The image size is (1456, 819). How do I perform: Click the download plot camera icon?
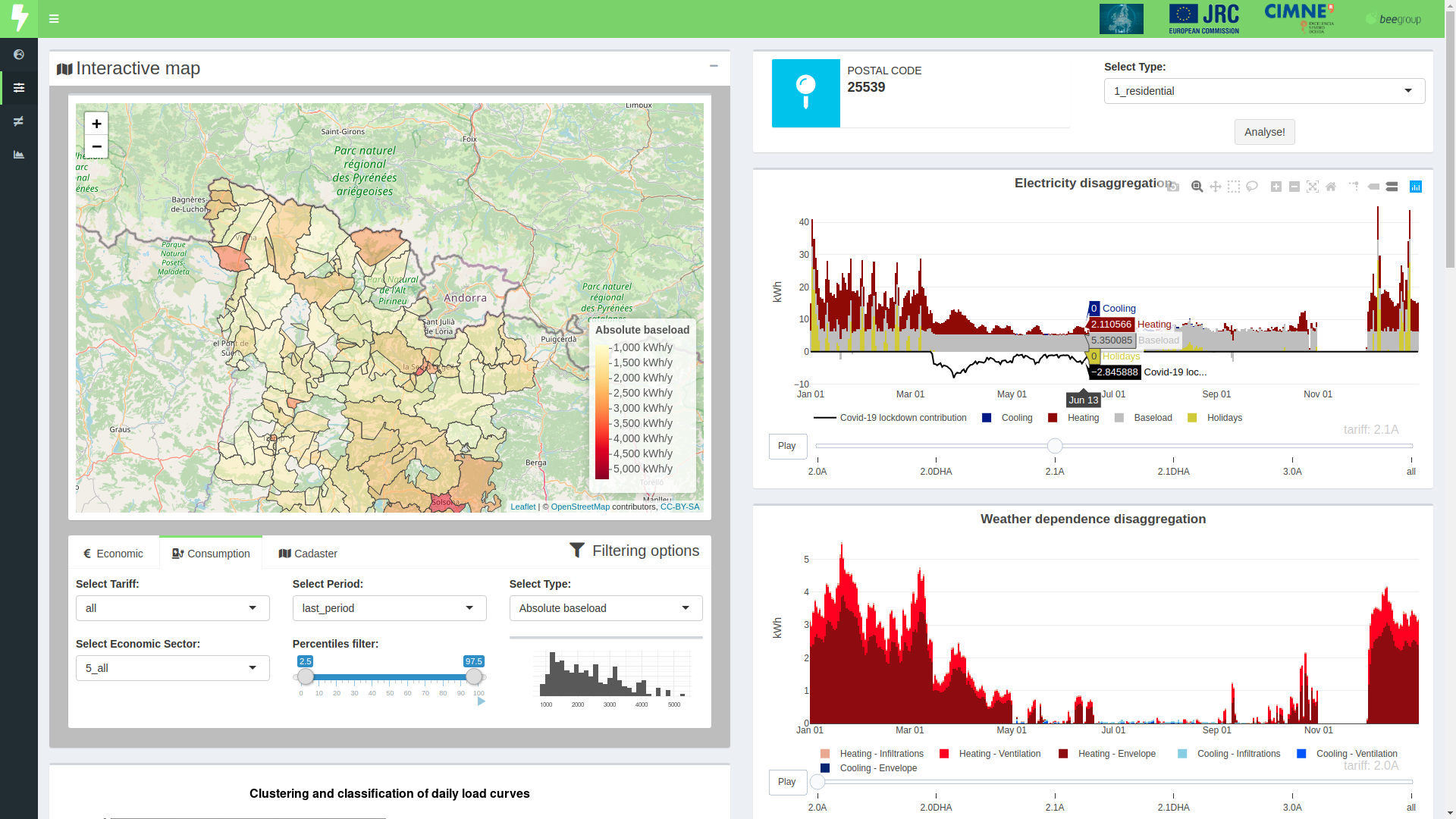pos(1173,187)
